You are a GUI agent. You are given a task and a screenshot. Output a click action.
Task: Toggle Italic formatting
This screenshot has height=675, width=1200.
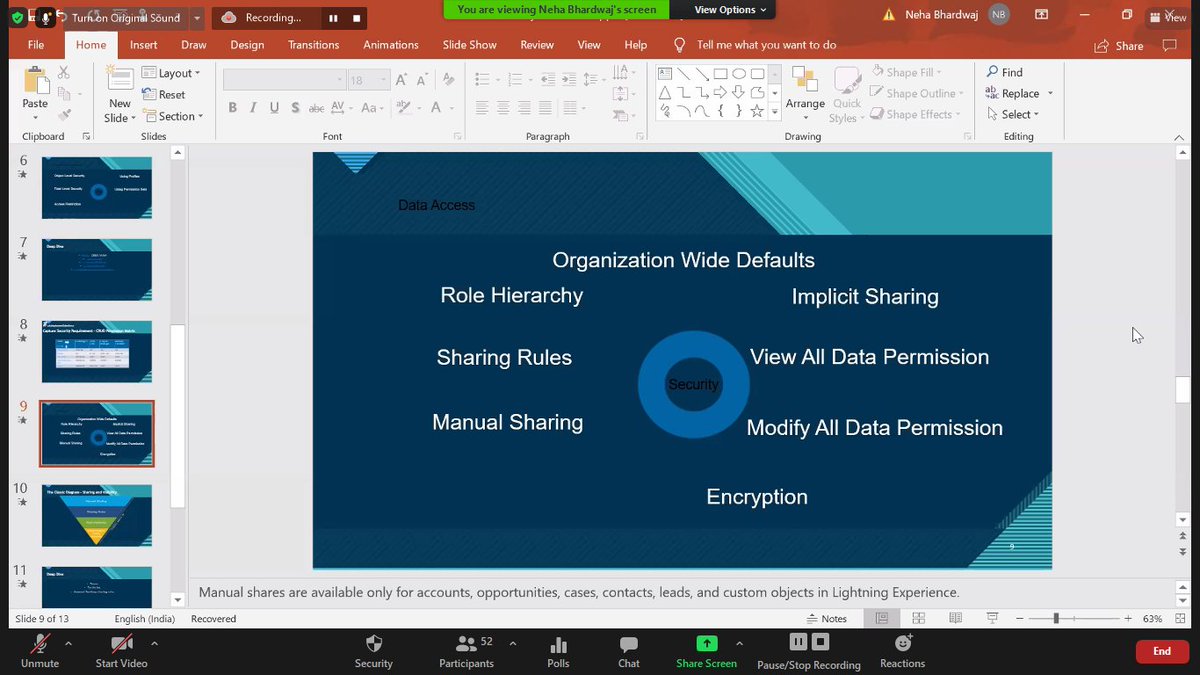pos(253,108)
